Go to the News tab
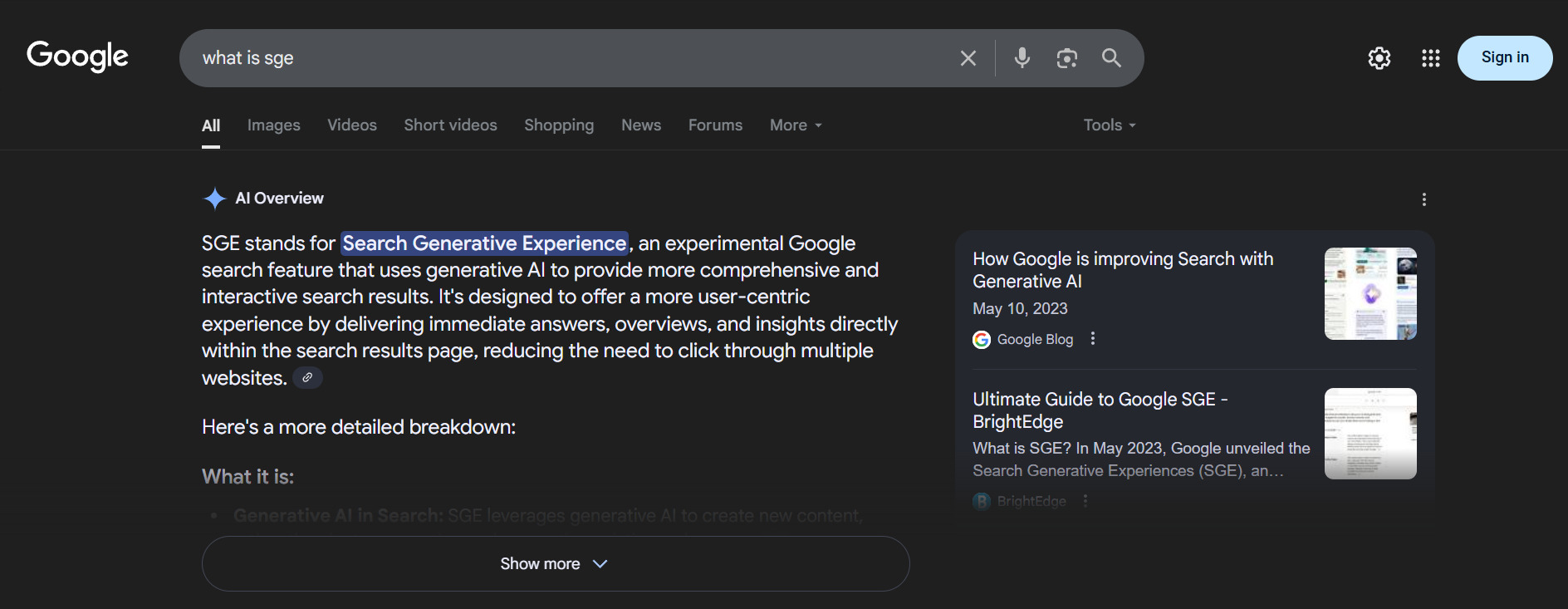This screenshot has width=1568, height=609. (641, 125)
